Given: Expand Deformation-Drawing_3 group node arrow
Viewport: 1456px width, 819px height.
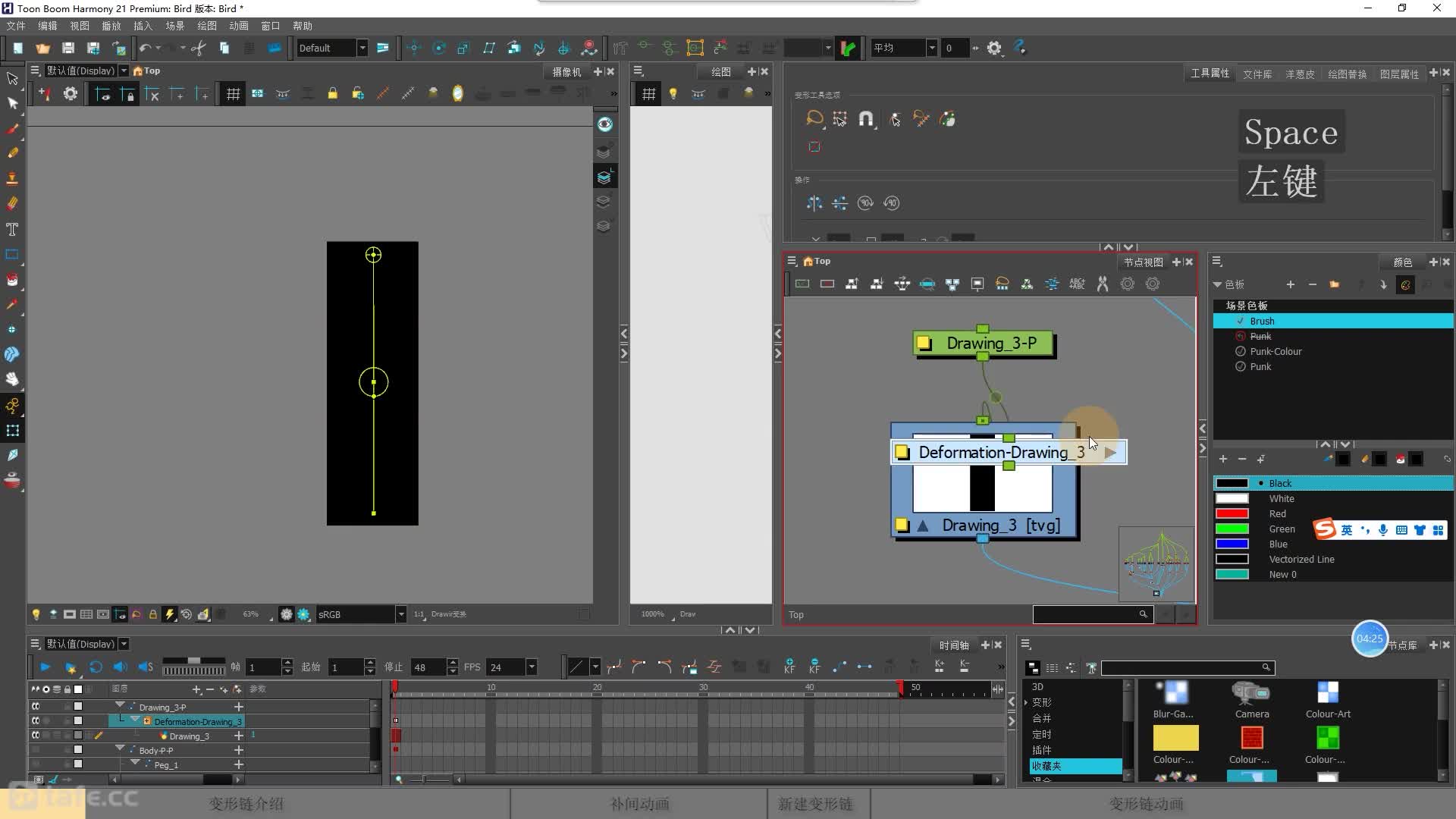Looking at the screenshot, I should pyautogui.click(x=1110, y=453).
